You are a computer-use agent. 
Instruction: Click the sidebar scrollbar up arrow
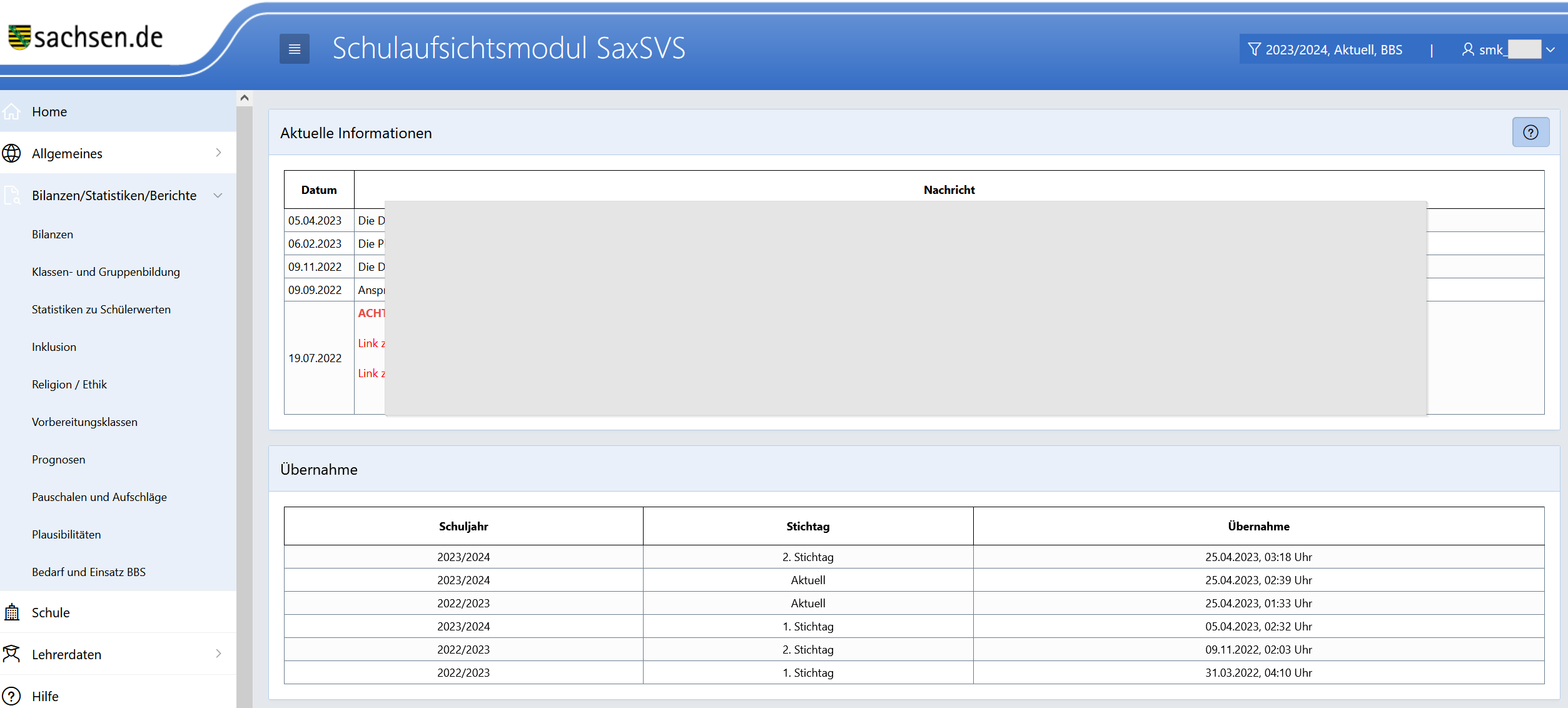pyautogui.click(x=245, y=98)
